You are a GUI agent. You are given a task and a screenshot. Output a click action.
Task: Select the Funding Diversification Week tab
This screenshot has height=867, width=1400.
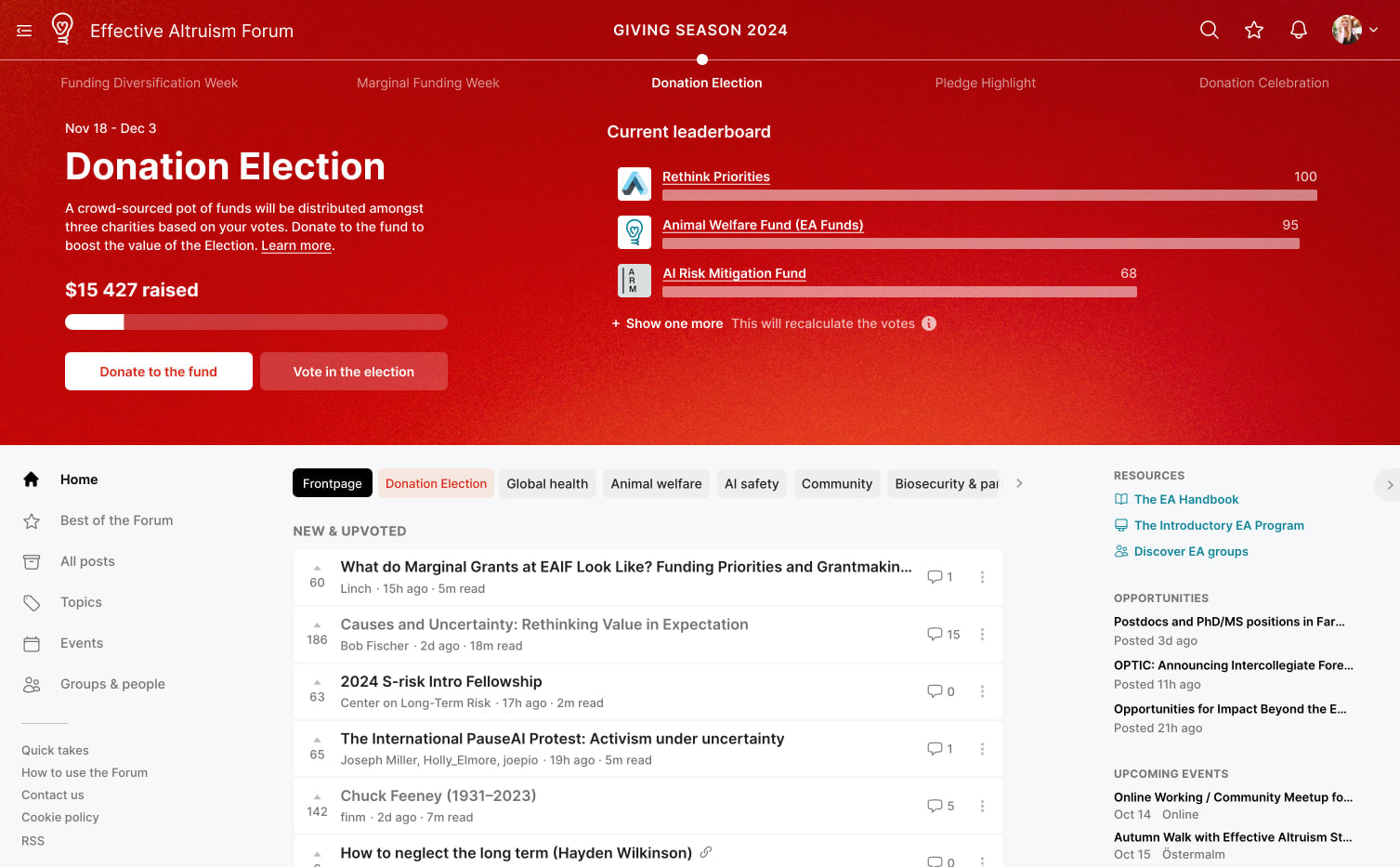(150, 83)
